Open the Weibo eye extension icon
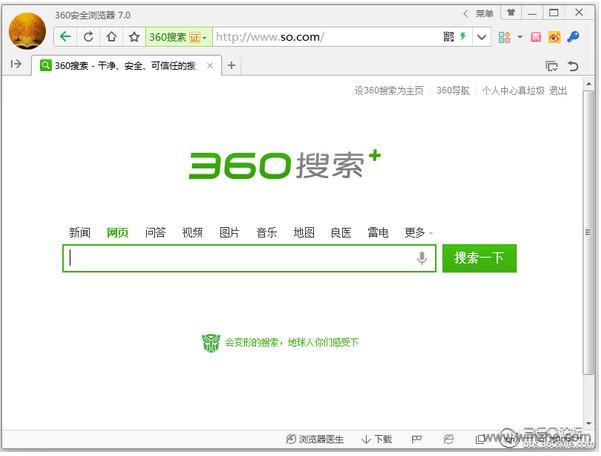Viewport: 601px width, 456px height. coord(554,37)
